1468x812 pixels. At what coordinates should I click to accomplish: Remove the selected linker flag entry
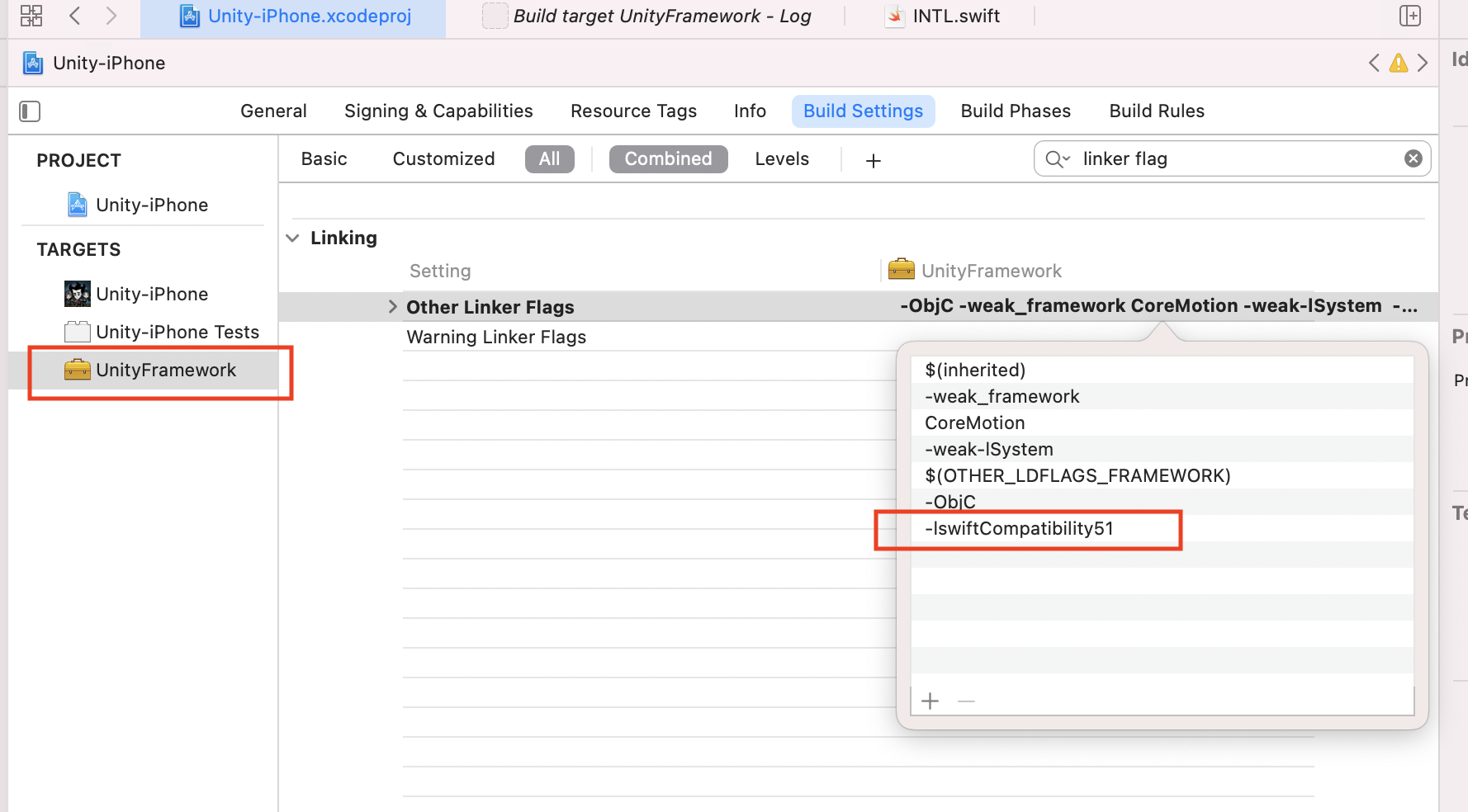(x=967, y=701)
